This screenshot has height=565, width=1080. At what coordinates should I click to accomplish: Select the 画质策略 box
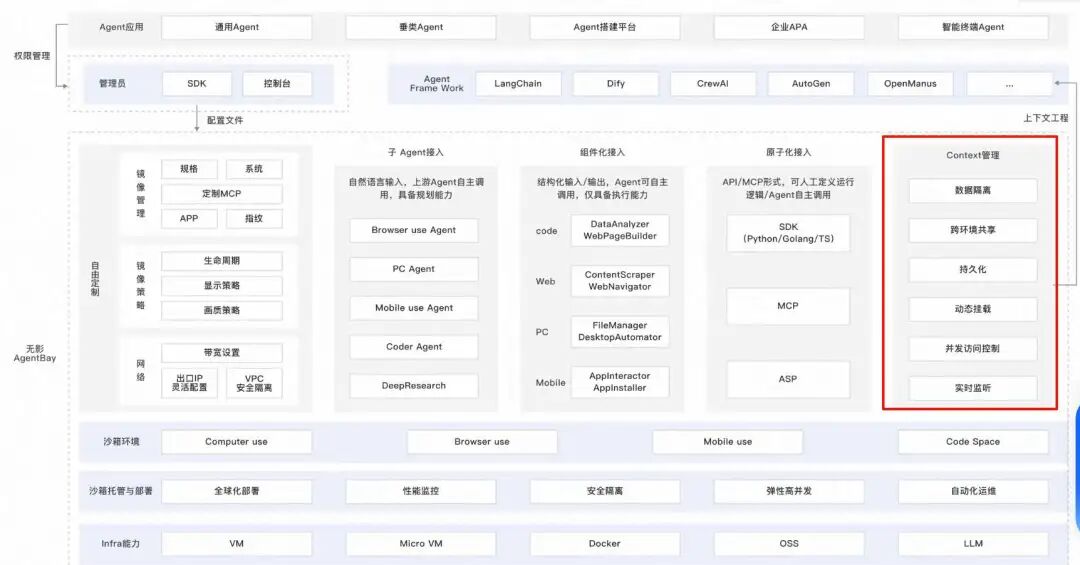pos(222,311)
